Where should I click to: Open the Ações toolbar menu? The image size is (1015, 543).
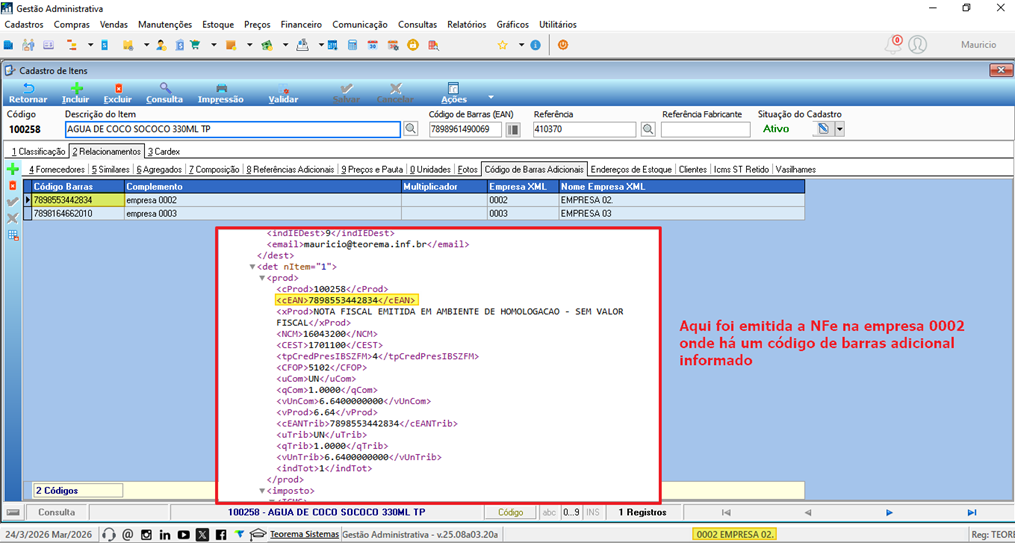click(454, 94)
